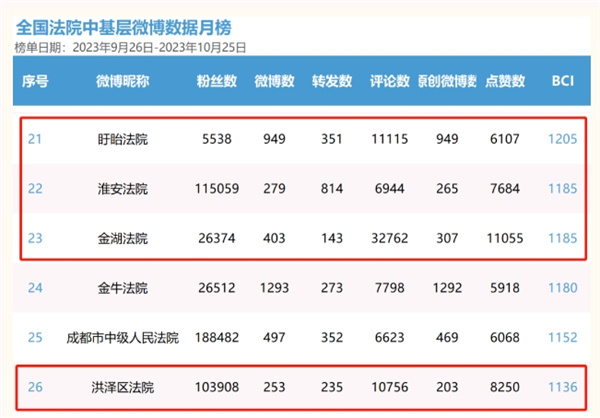Image resolution: width=600 pixels, height=418 pixels.
Task: Click repost count 352
Action: click(332, 337)
